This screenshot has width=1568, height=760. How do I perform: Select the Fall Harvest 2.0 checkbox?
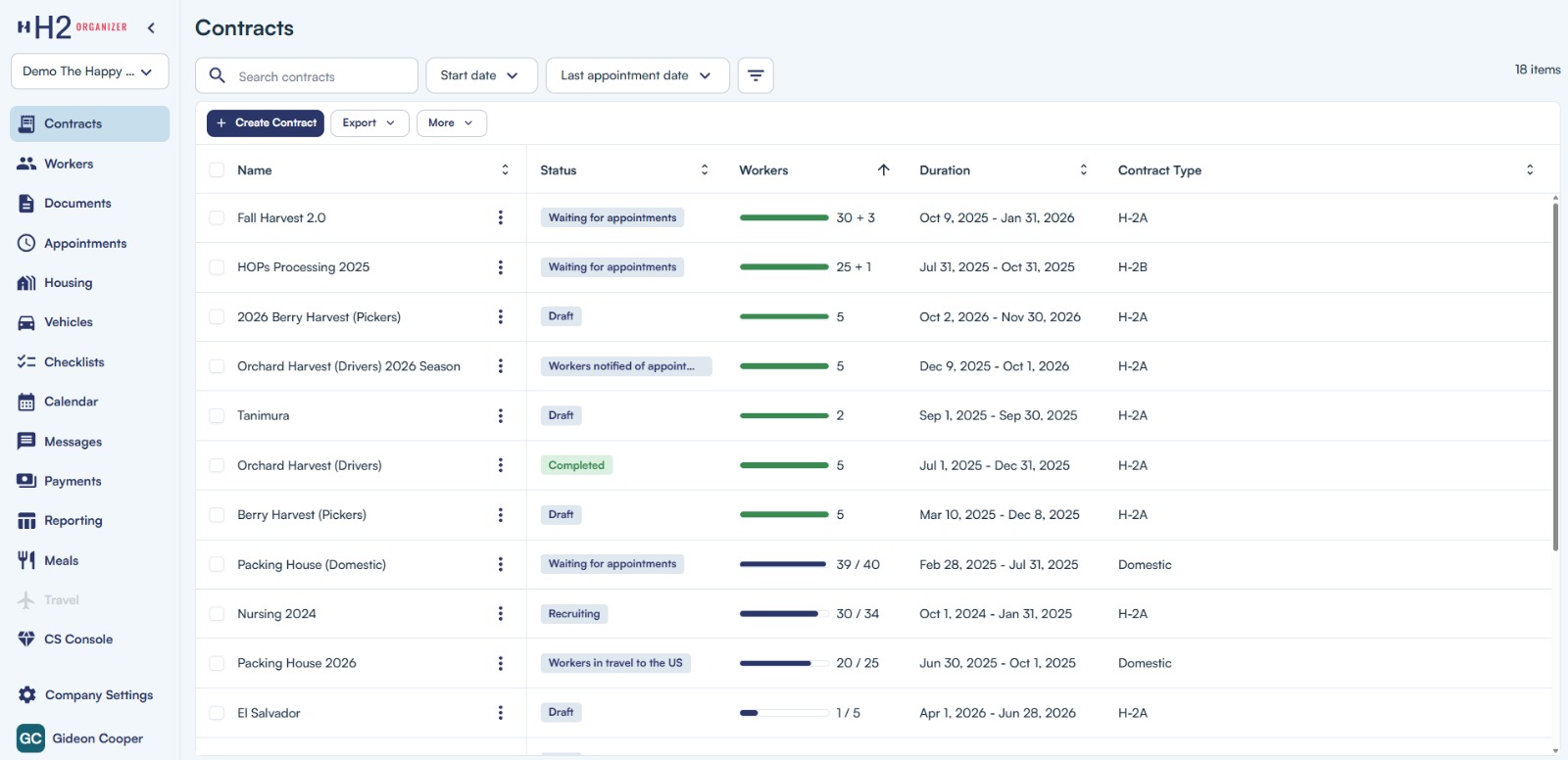pos(217,217)
